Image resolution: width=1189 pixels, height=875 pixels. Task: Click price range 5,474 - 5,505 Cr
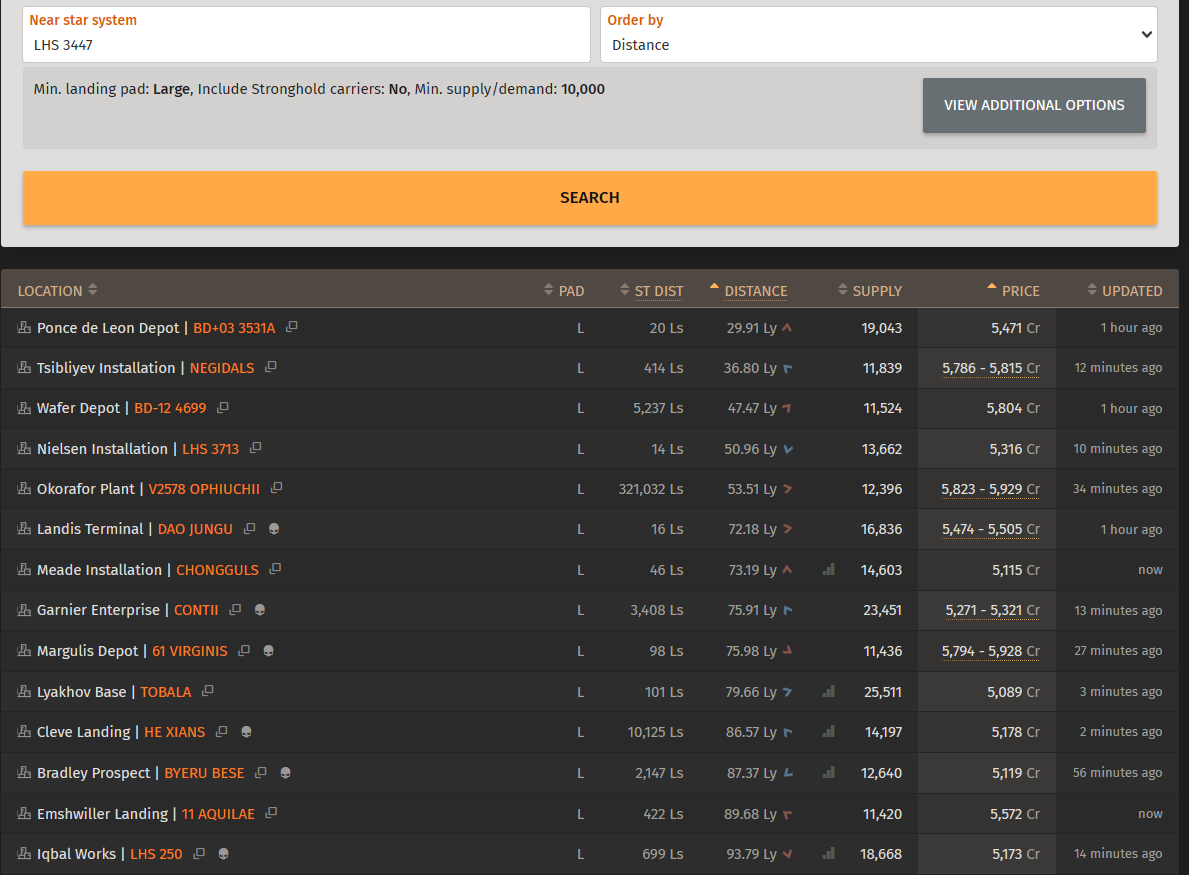990,529
